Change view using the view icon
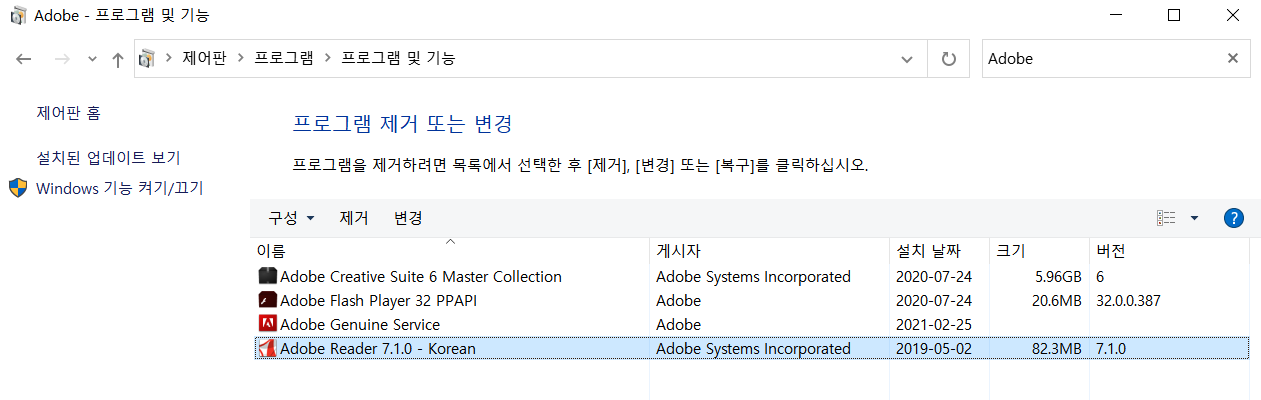The height and width of the screenshot is (400, 1261). click(x=1166, y=218)
